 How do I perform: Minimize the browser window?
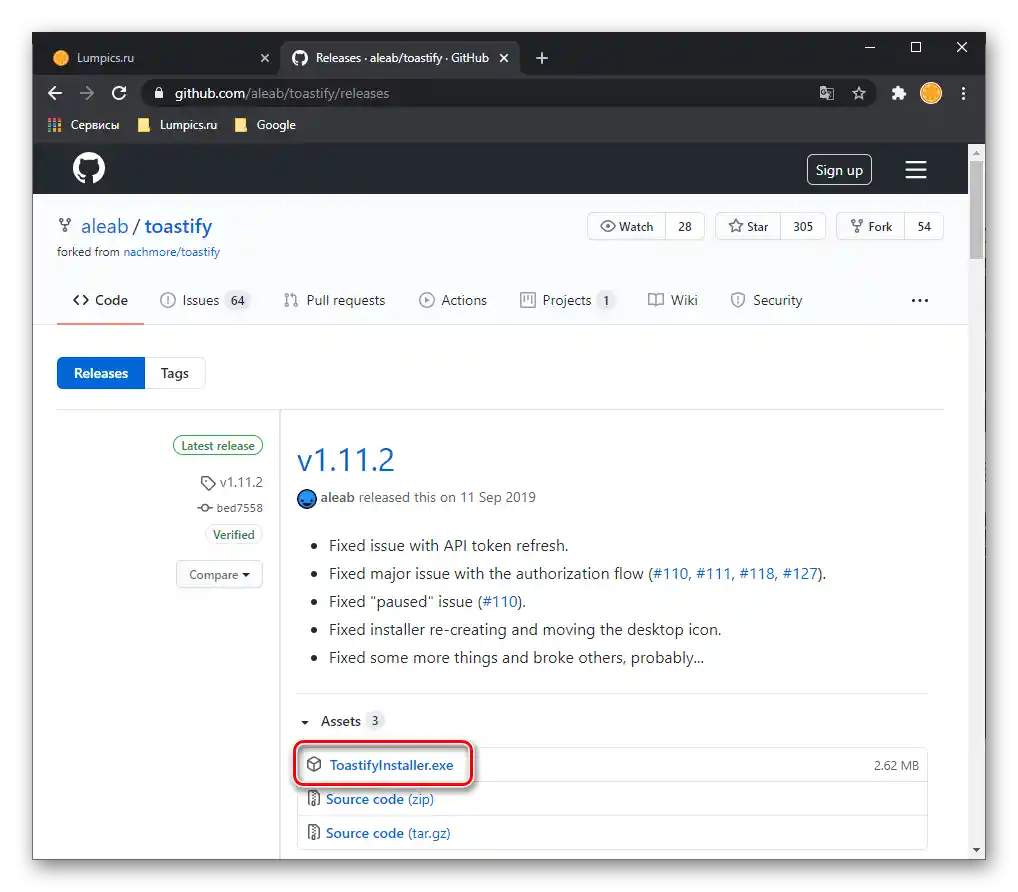click(x=870, y=47)
